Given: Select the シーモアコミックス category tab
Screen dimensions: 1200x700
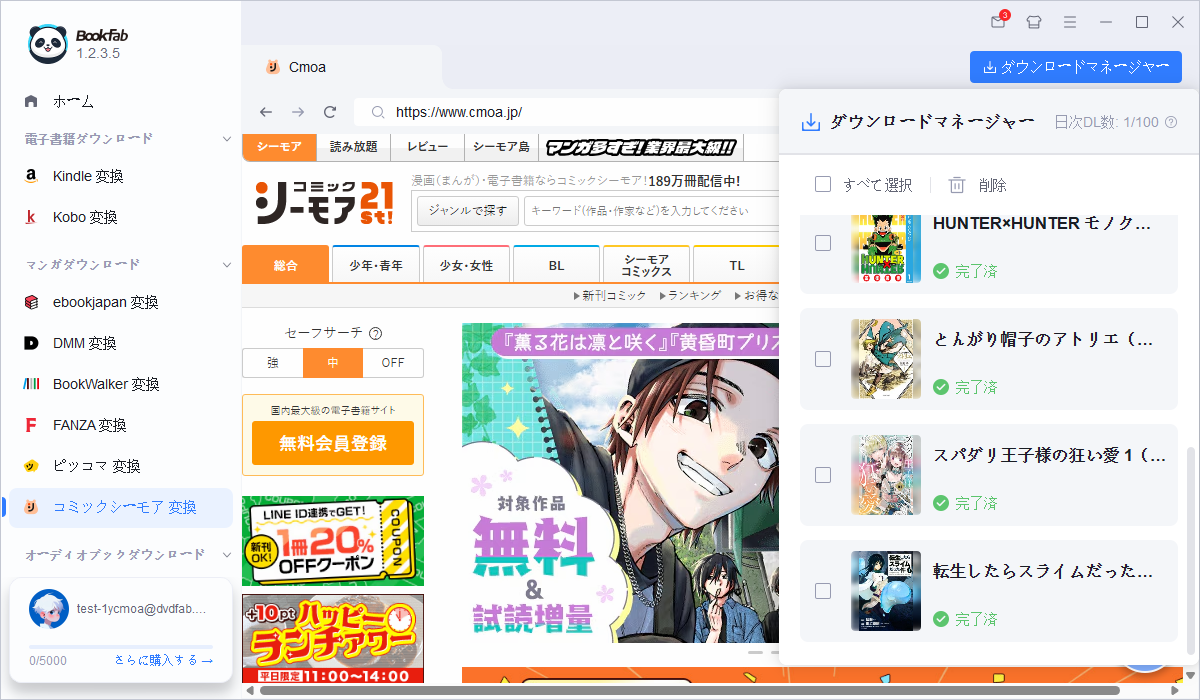Looking at the screenshot, I should coord(646,265).
